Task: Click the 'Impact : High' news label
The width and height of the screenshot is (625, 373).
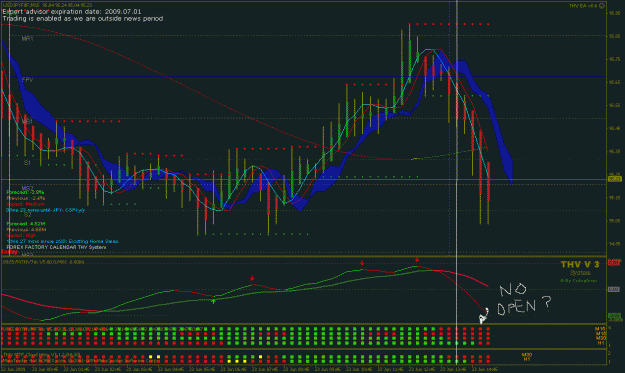Action: [x=21, y=236]
